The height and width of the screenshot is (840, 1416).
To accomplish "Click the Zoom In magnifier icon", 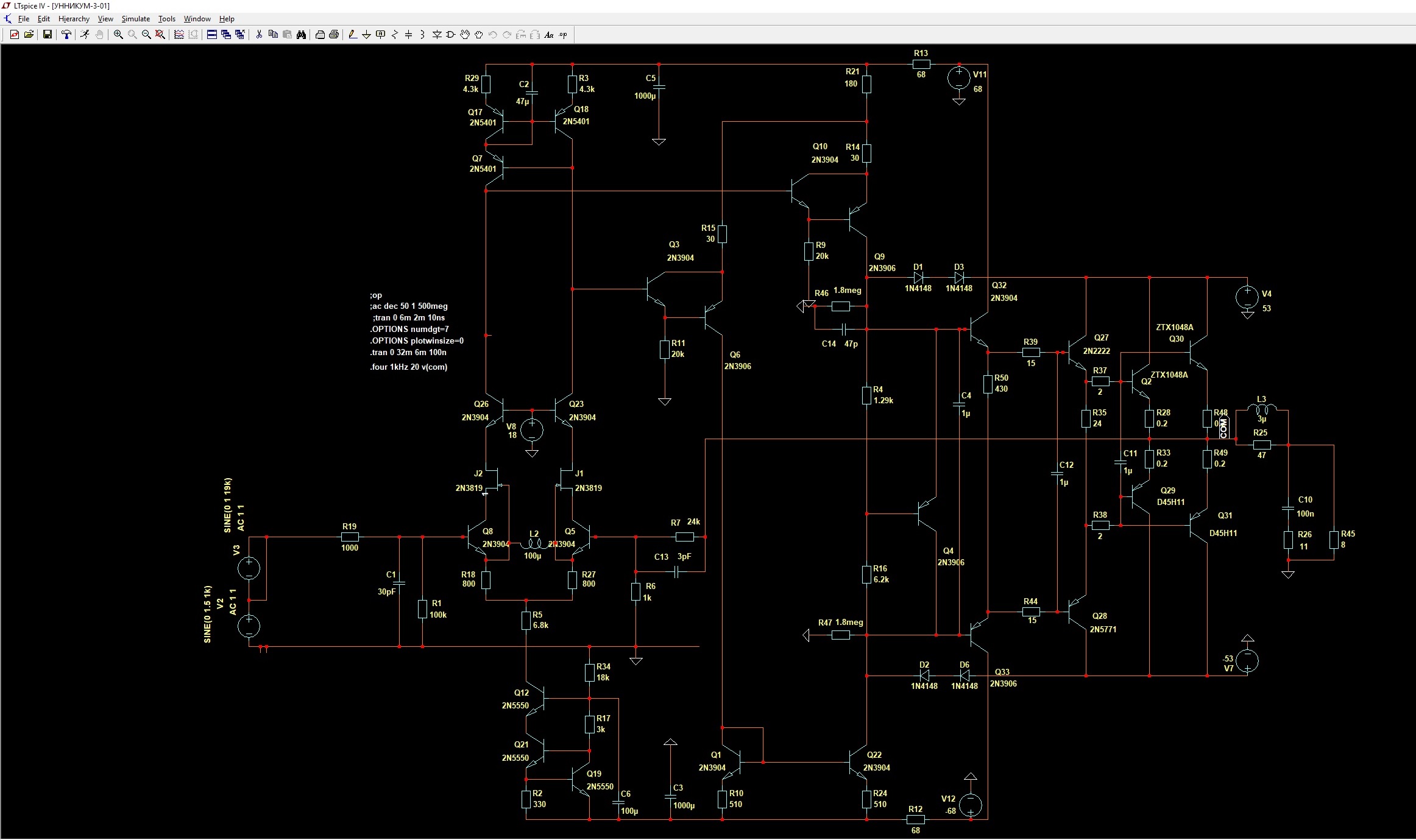I will coord(118,35).
